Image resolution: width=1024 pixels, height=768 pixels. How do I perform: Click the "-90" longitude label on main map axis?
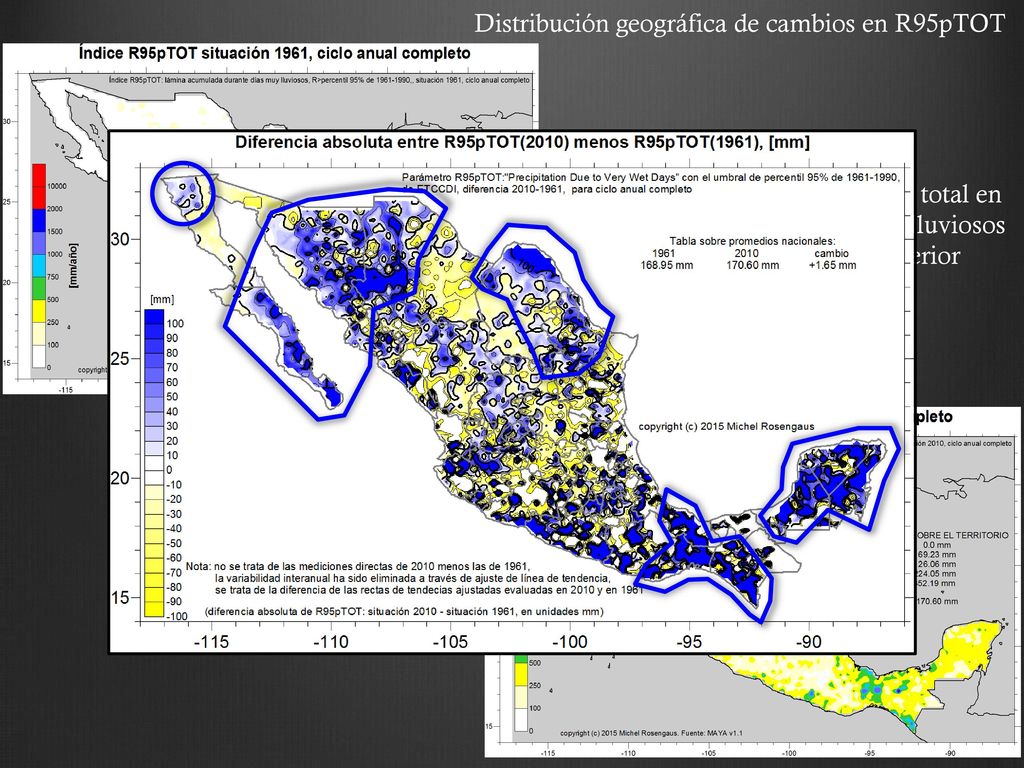808,642
